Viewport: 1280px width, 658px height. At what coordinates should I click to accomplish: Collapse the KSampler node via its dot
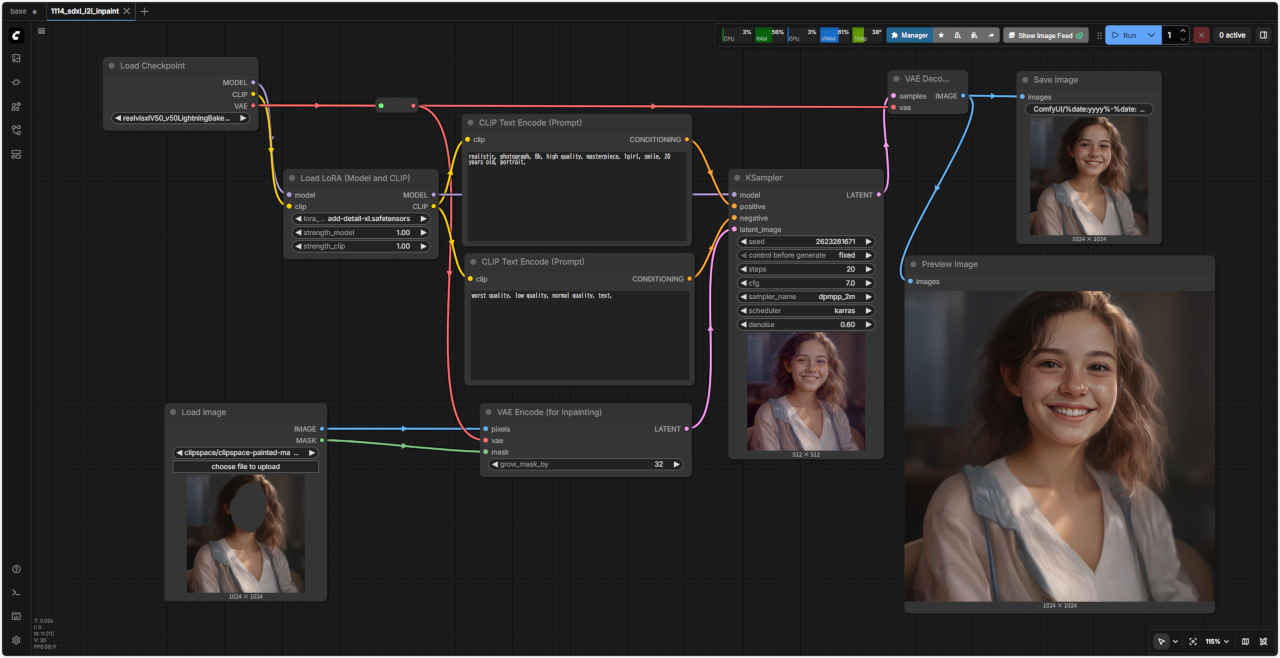[737, 178]
